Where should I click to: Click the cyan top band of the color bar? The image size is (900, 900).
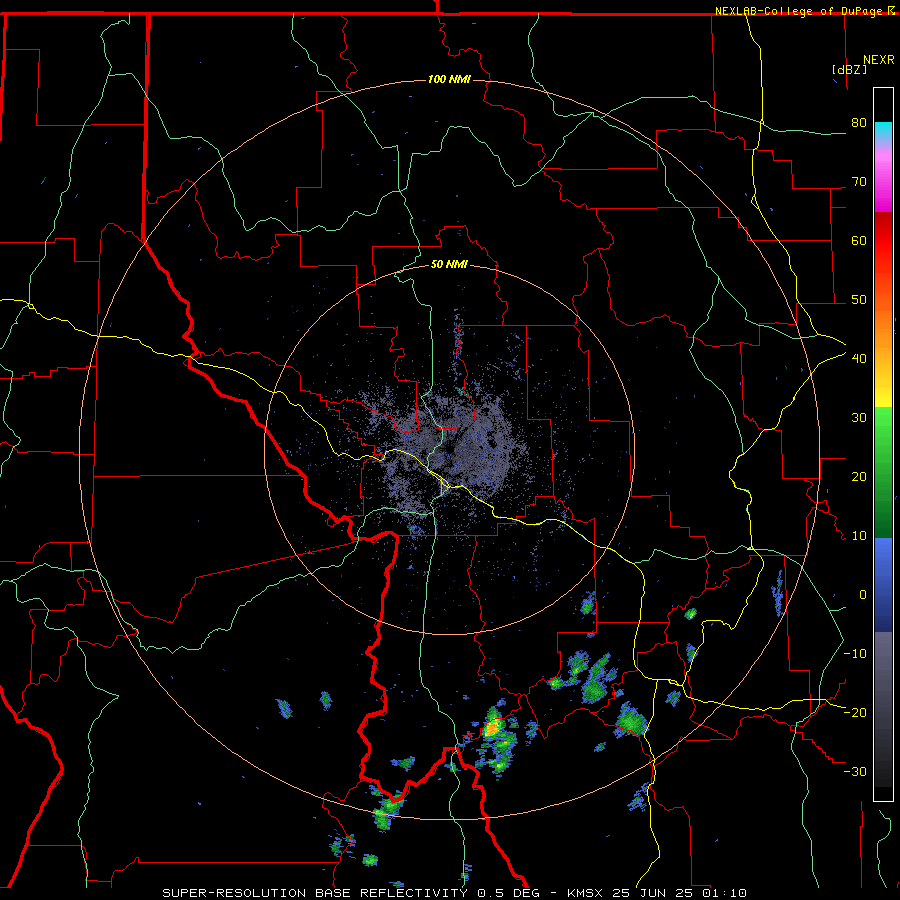click(883, 131)
